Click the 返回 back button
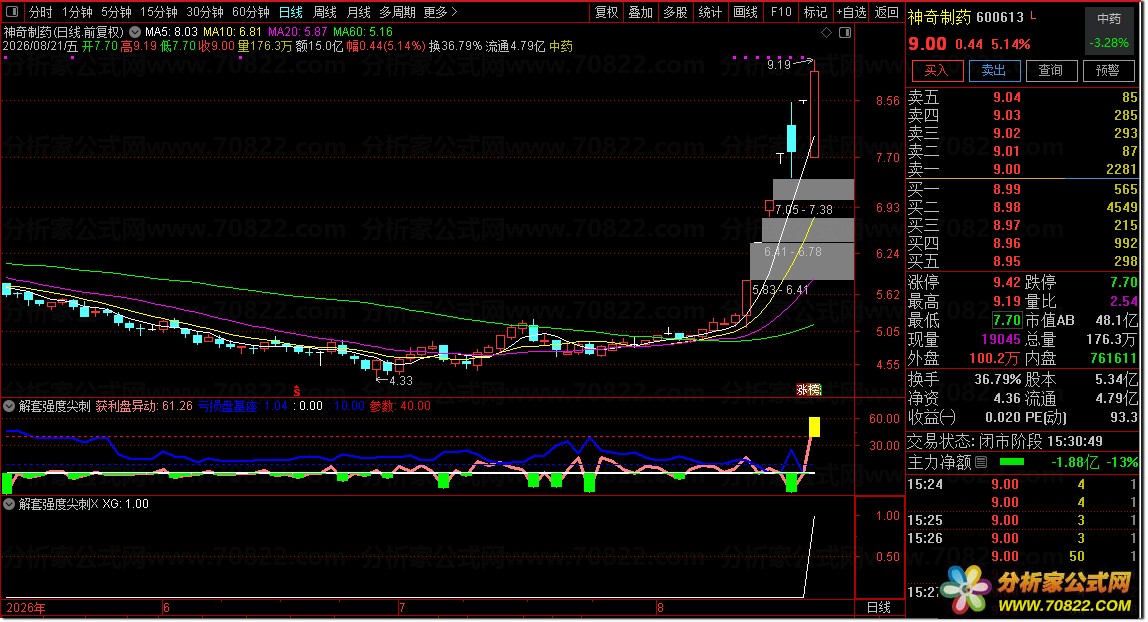 (x=887, y=12)
